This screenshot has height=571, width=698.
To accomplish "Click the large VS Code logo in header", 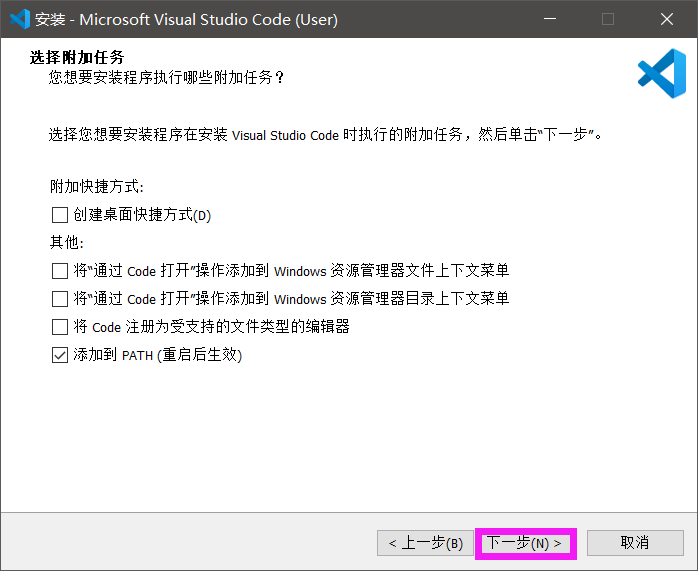I will pyautogui.click(x=662, y=73).
